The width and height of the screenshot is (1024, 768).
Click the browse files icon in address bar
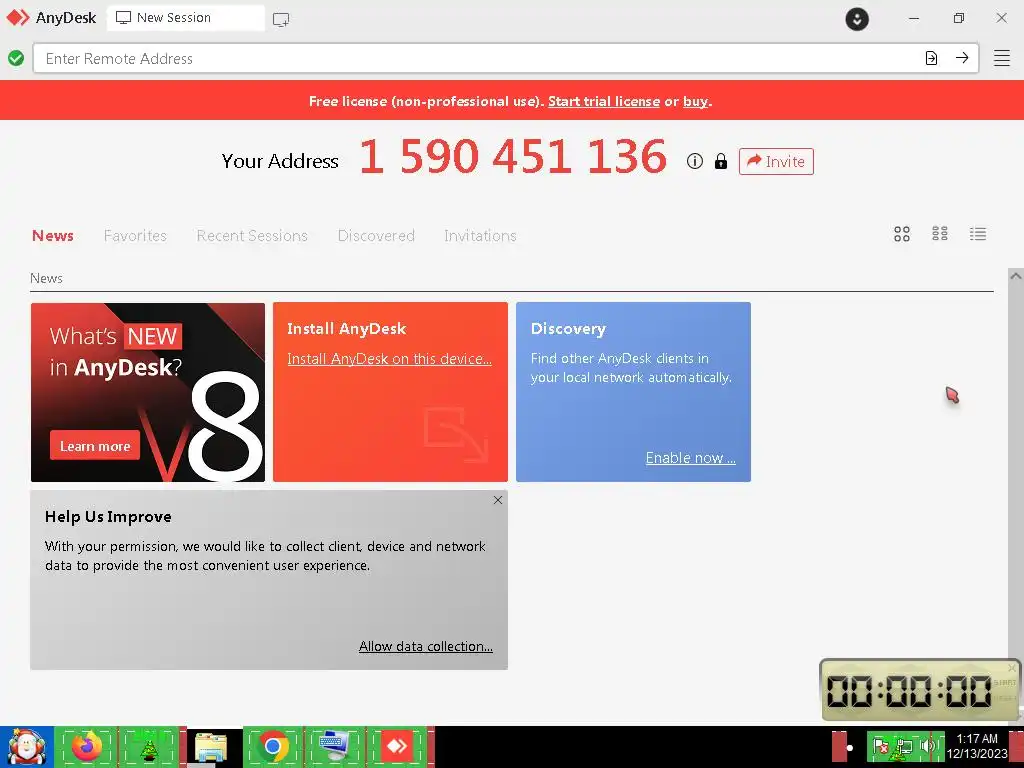click(x=931, y=58)
